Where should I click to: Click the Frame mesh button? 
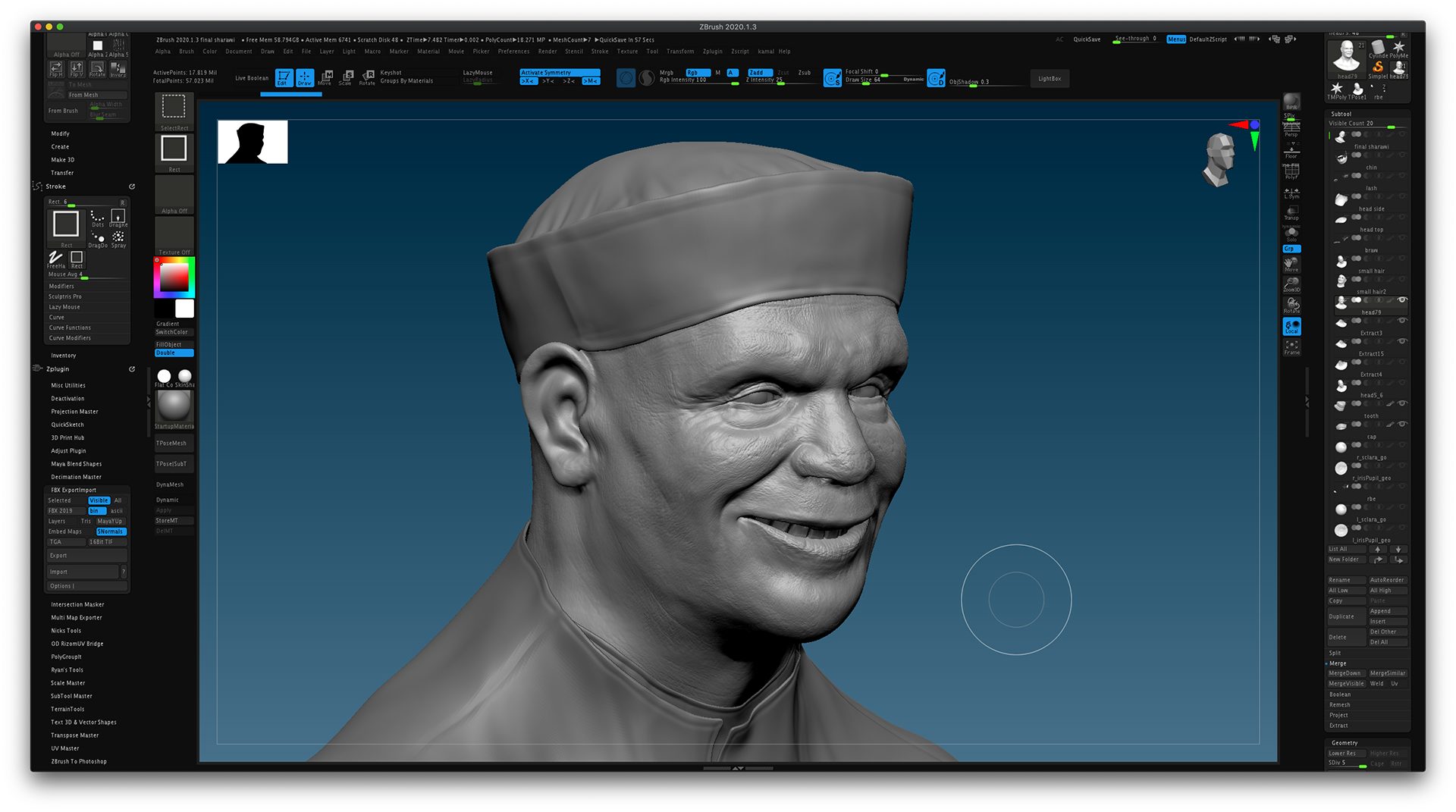[1291, 347]
